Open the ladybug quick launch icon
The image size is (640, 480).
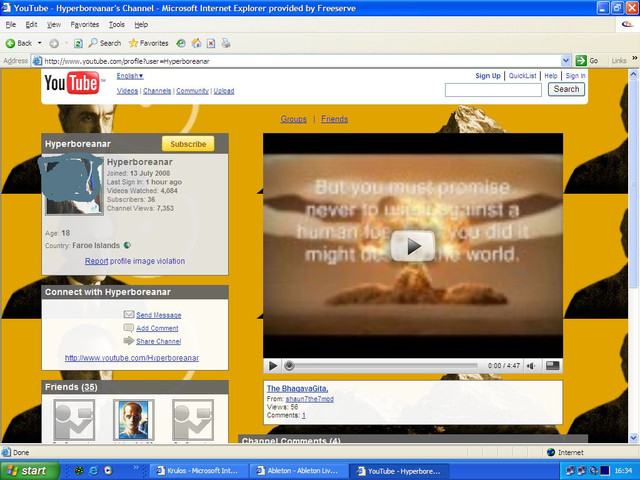[x=79, y=471]
